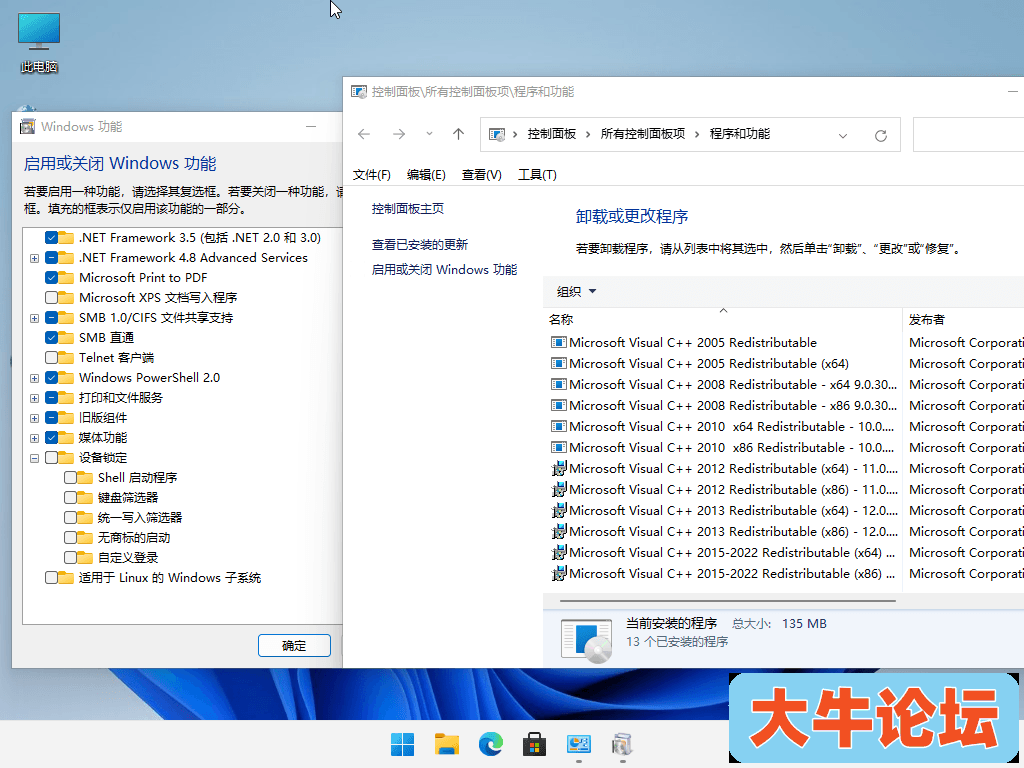Viewport: 1024px width, 768px height.
Task: Open Microsoft Edge from the taskbar
Action: click(x=490, y=744)
